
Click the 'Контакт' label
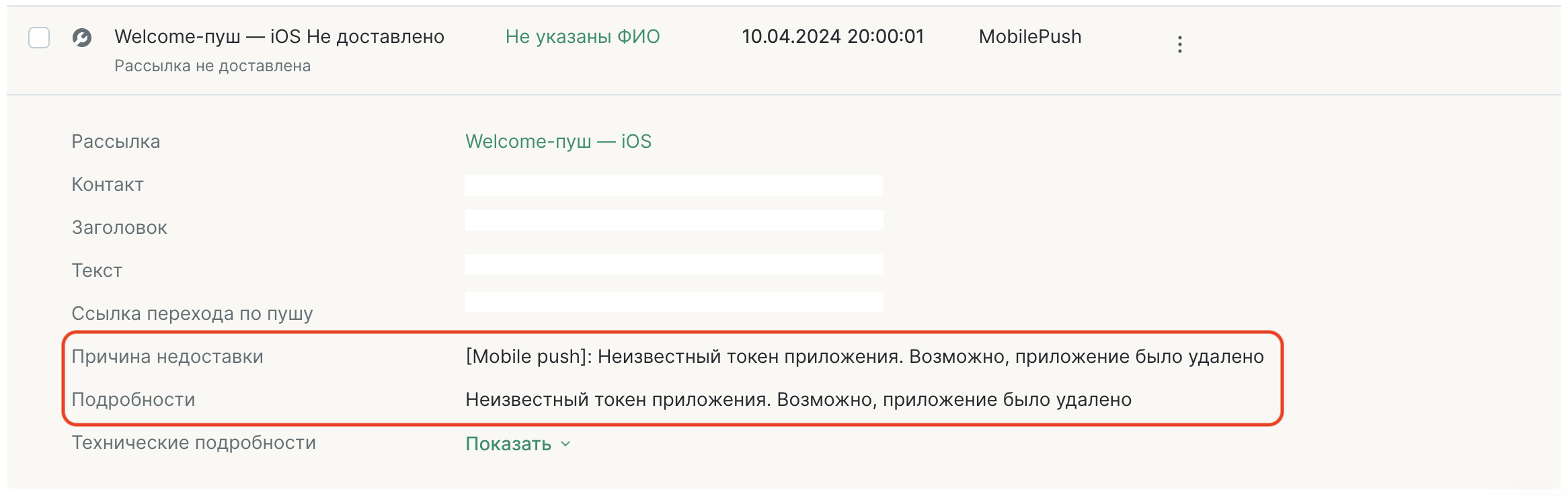pos(108,184)
